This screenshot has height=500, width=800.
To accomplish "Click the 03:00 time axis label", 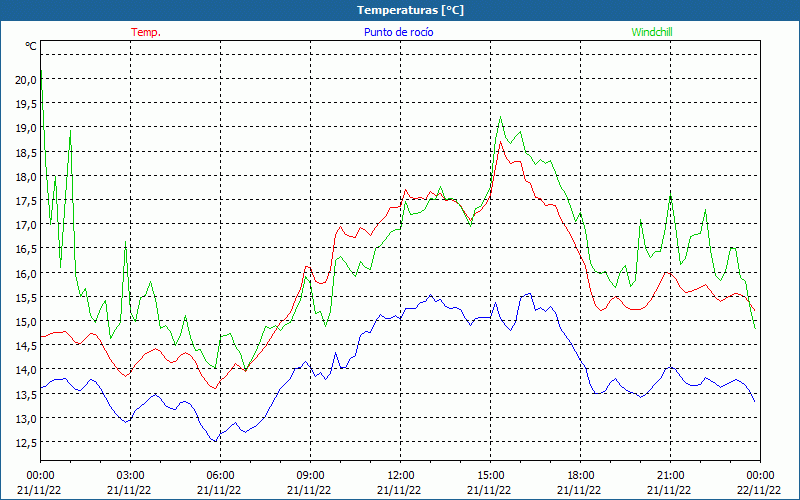I will (x=130, y=476).
